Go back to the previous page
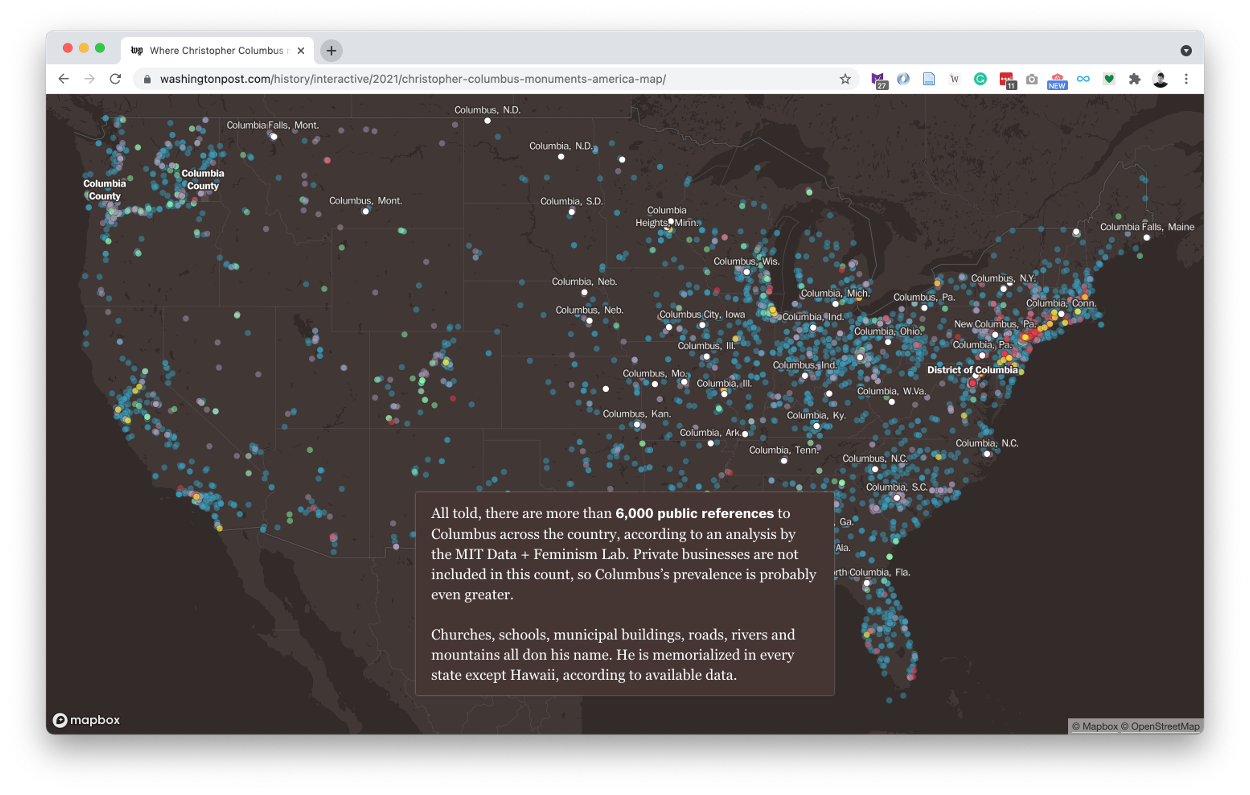The width and height of the screenshot is (1250, 795). click(x=63, y=79)
